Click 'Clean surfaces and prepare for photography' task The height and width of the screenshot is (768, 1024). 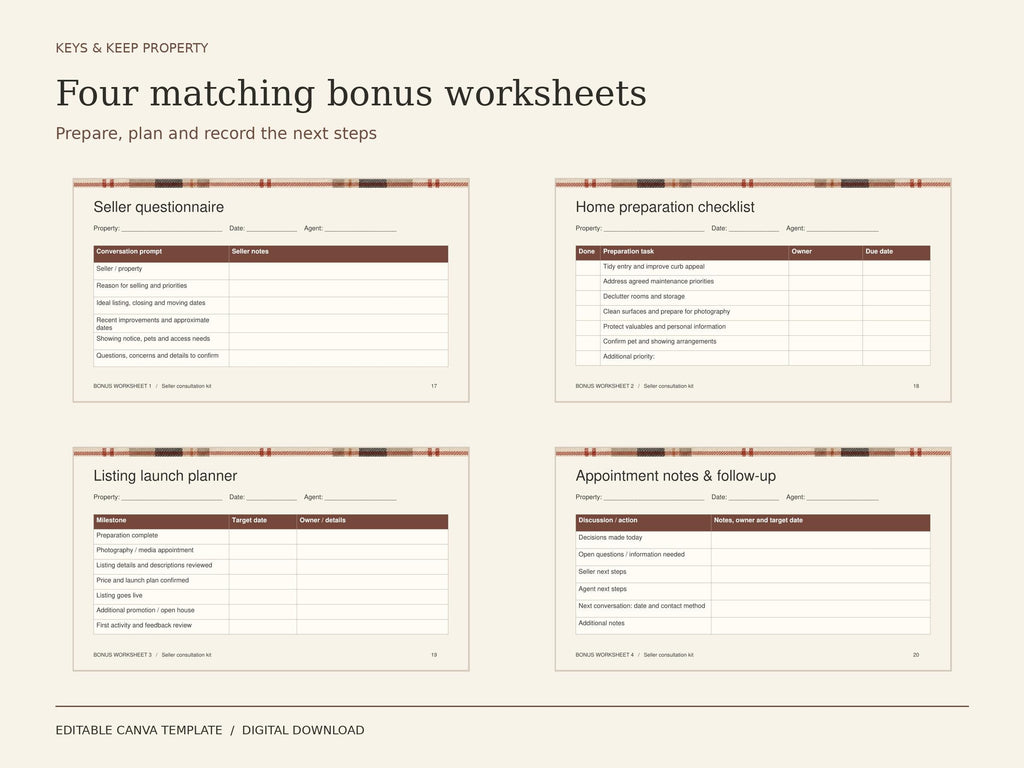666,312
